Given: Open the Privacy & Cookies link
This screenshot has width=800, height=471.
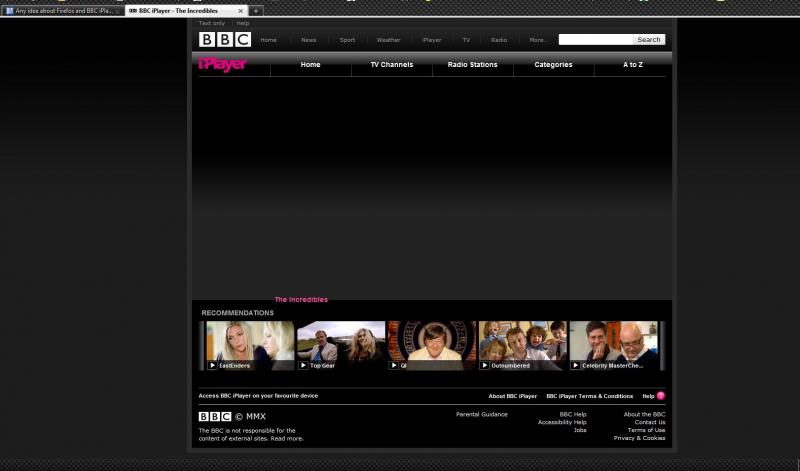Looking at the screenshot, I should point(639,438).
